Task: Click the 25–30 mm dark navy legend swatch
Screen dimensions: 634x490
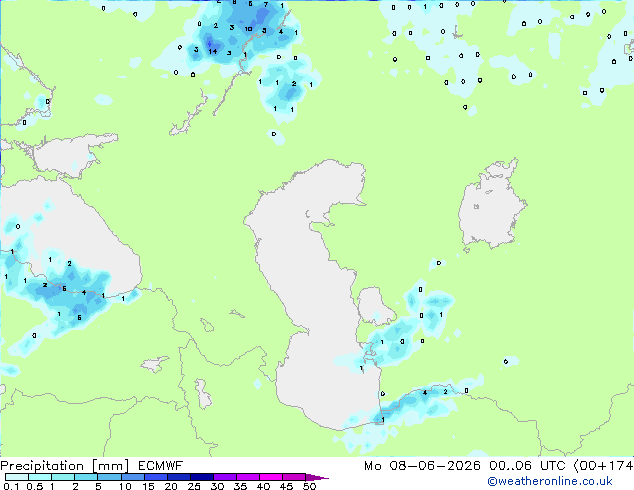Action: [202, 477]
